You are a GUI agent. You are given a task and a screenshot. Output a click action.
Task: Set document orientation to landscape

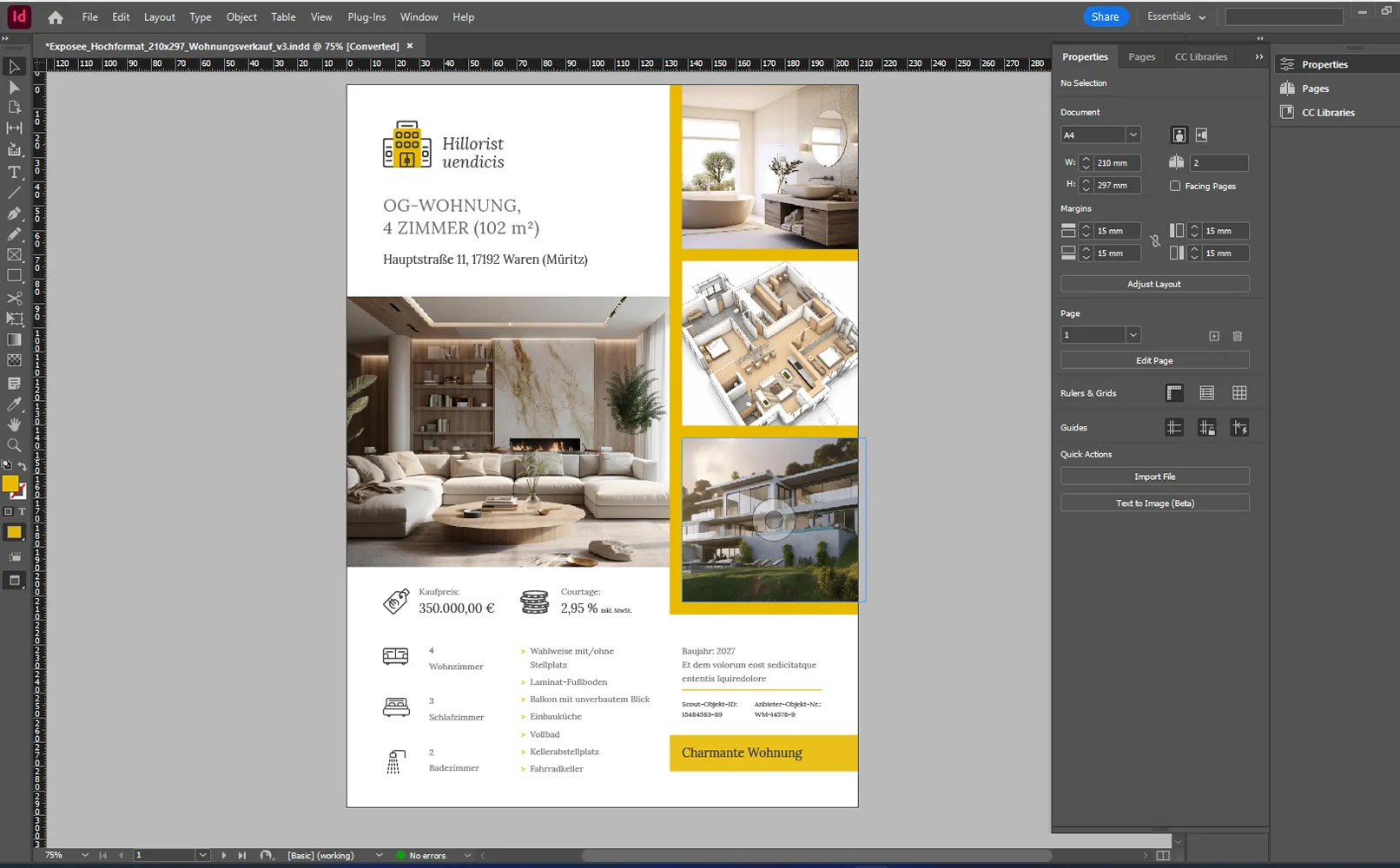[x=1202, y=135]
